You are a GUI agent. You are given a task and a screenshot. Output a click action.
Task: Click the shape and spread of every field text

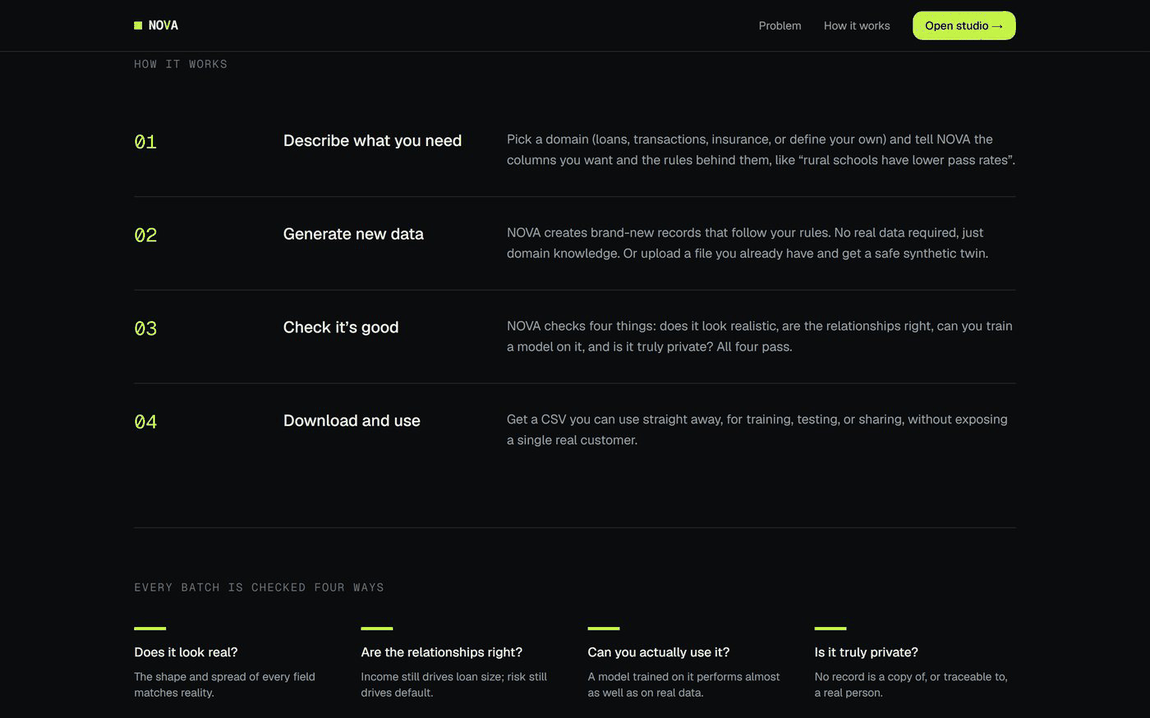coord(224,684)
